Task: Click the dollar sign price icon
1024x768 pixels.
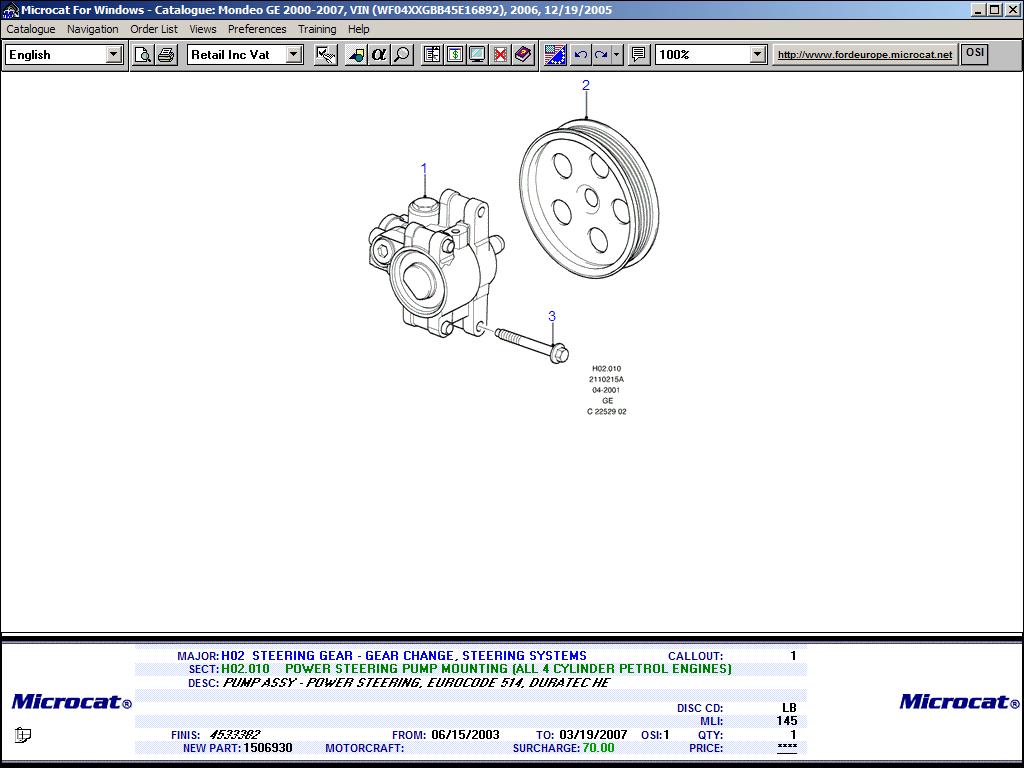Action: (455, 55)
